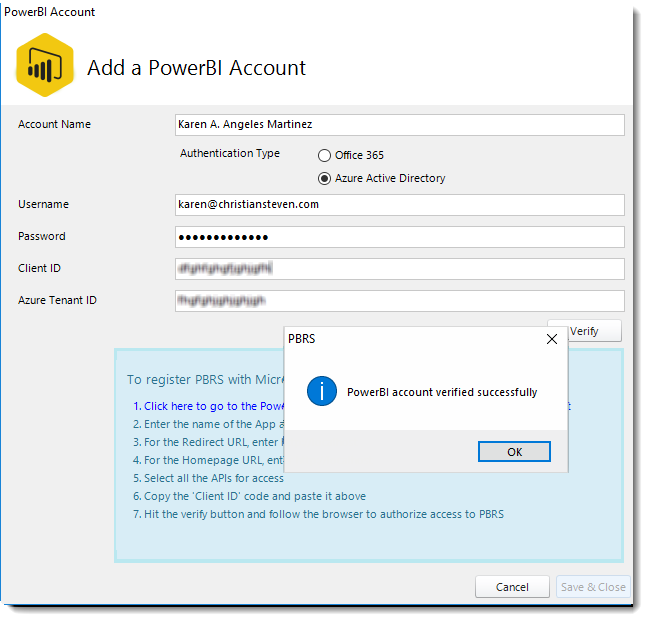Focus the Account Name field
The width and height of the screenshot is (648, 622).
399,125
